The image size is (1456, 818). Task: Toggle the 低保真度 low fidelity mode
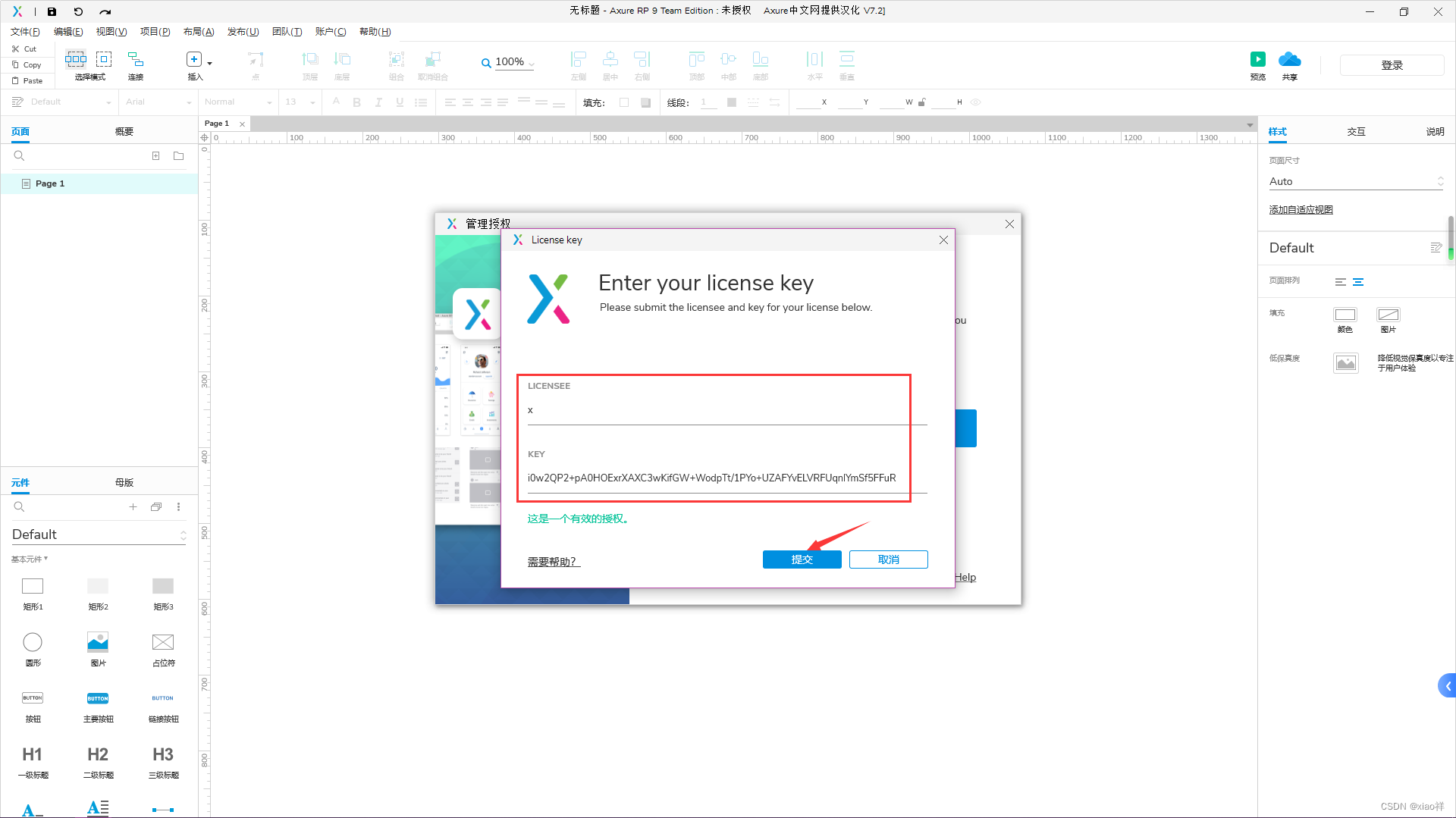pyautogui.click(x=1346, y=363)
